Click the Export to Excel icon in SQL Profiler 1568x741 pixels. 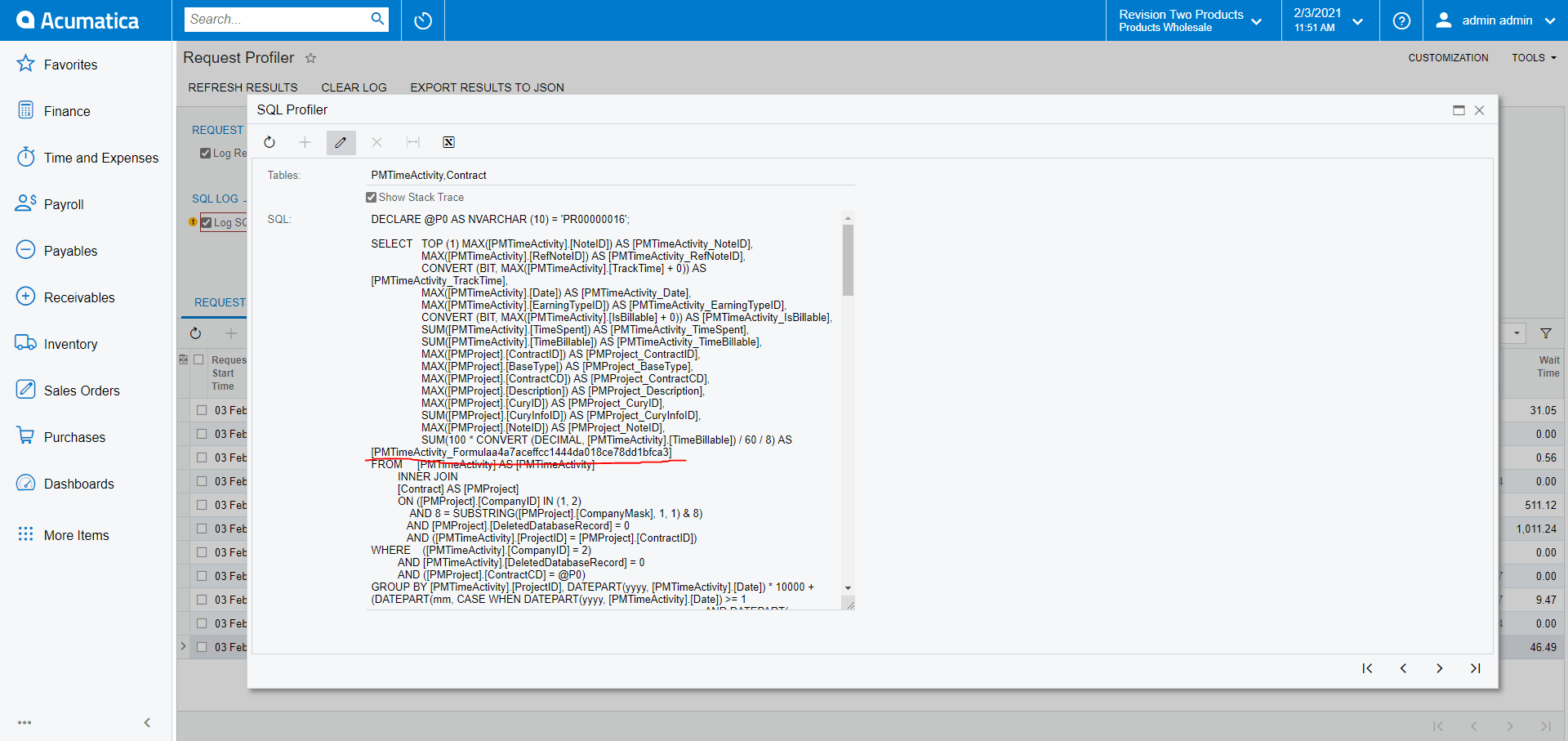[x=448, y=142]
